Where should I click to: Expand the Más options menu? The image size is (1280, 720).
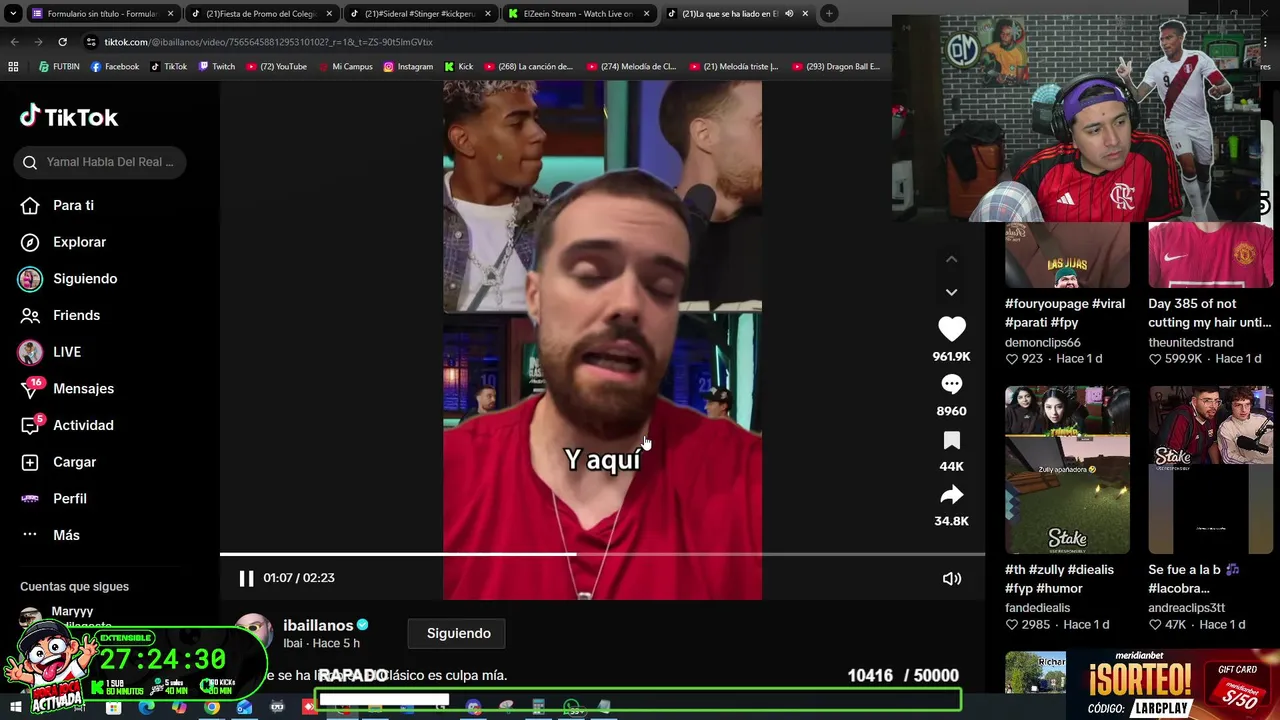click(x=66, y=535)
